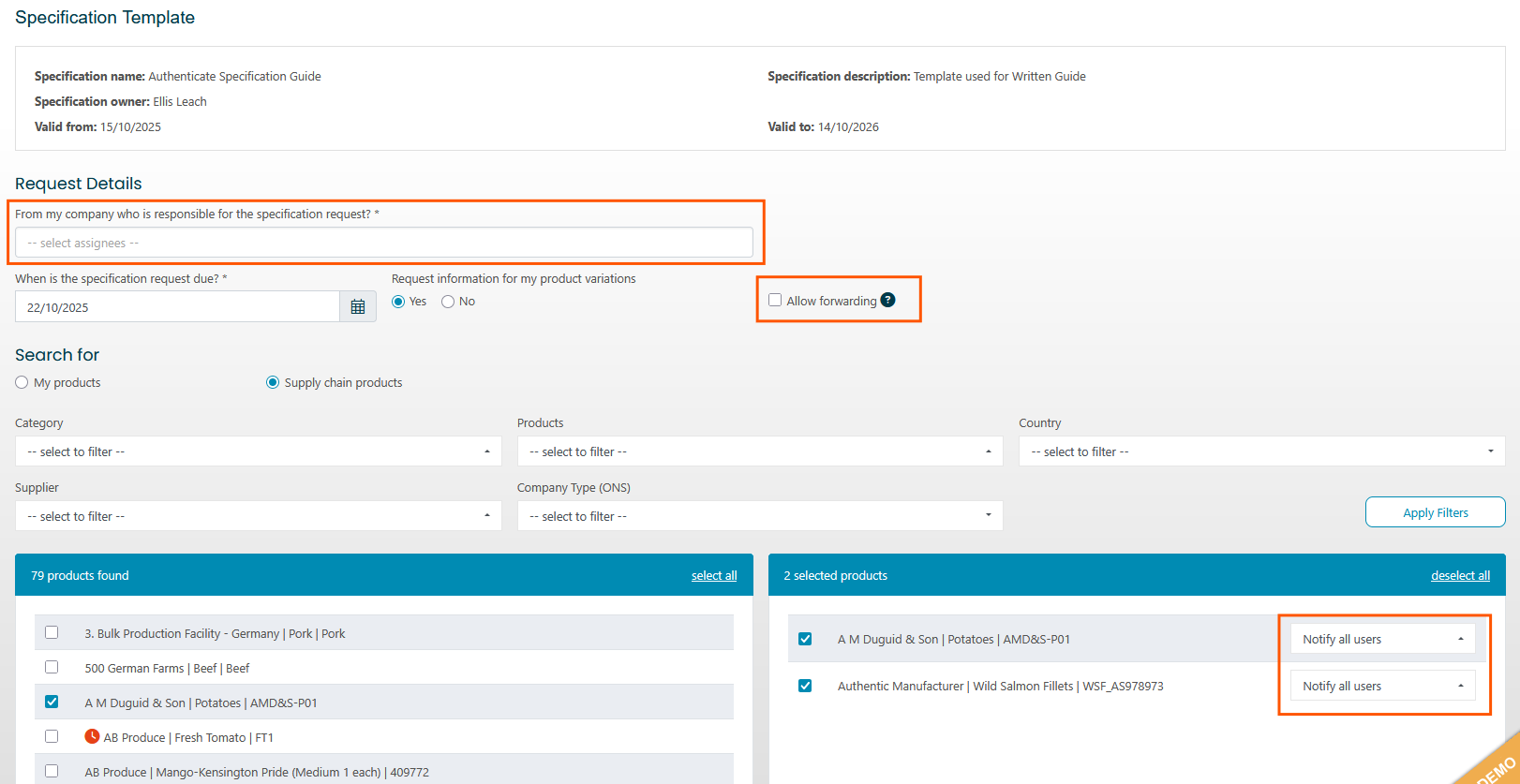Enable the Allow forwarding checkbox

[775, 300]
